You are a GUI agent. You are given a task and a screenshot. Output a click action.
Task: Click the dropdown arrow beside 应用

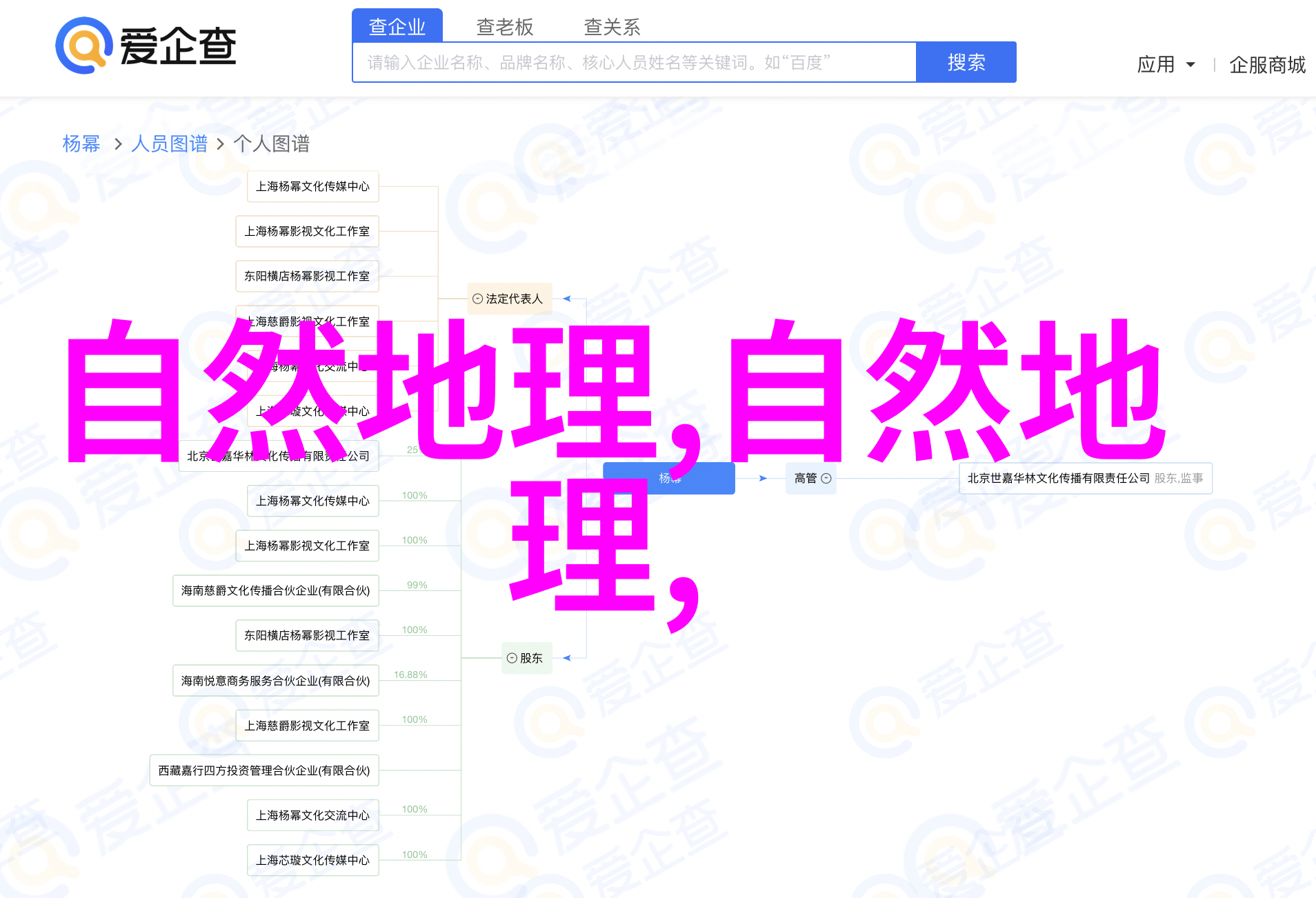[x=1190, y=65]
